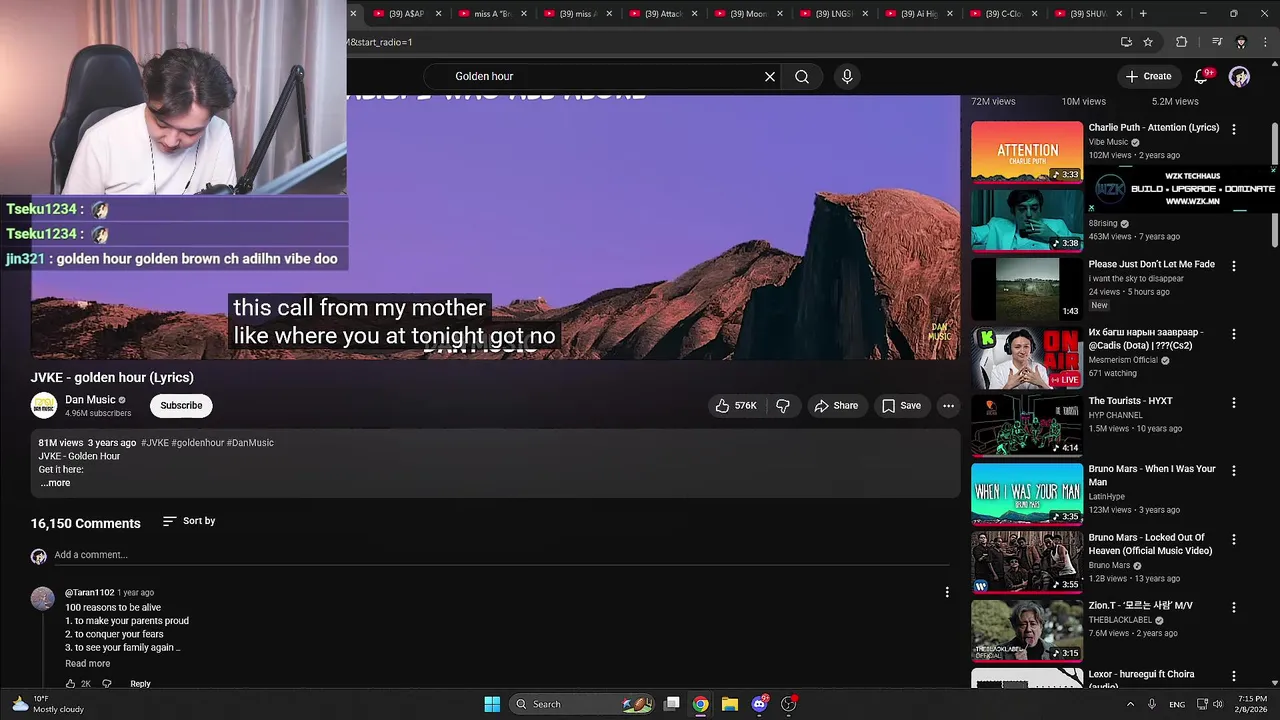Open Sort by comments dropdown
This screenshot has width=1280, height=720.
coord(189,521)
